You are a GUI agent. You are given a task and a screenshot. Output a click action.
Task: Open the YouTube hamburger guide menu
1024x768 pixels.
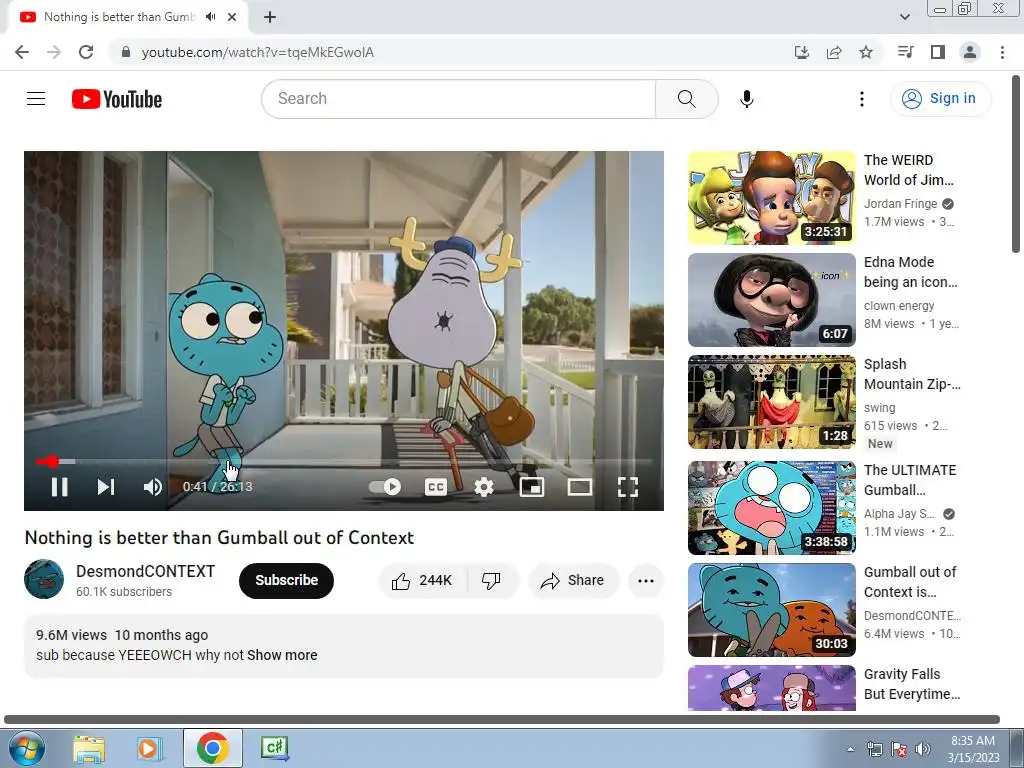[x=36, y=99]
